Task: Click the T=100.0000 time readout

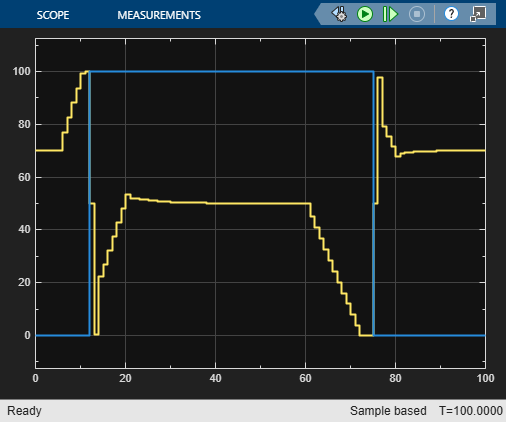Action: tap(470, 411)
